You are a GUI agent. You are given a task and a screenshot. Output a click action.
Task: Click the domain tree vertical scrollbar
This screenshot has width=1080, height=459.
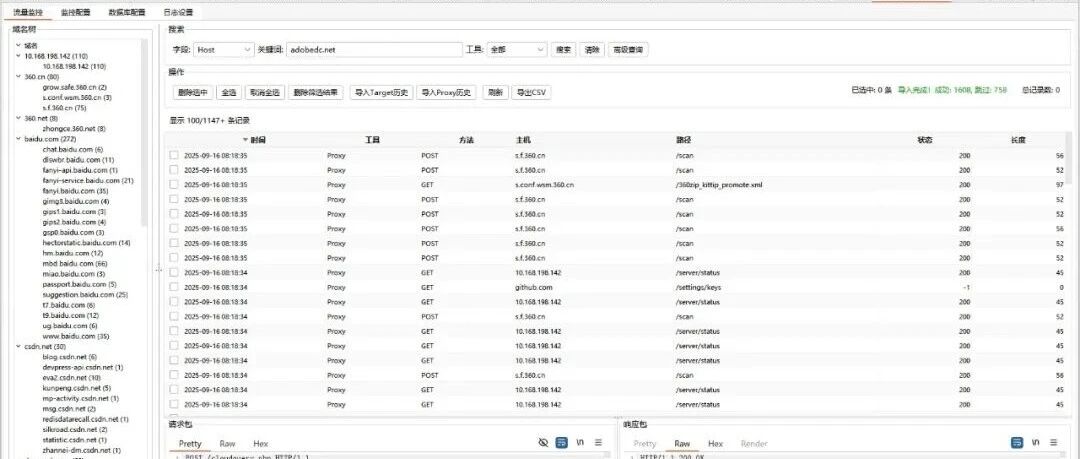(x=145, y=132)
